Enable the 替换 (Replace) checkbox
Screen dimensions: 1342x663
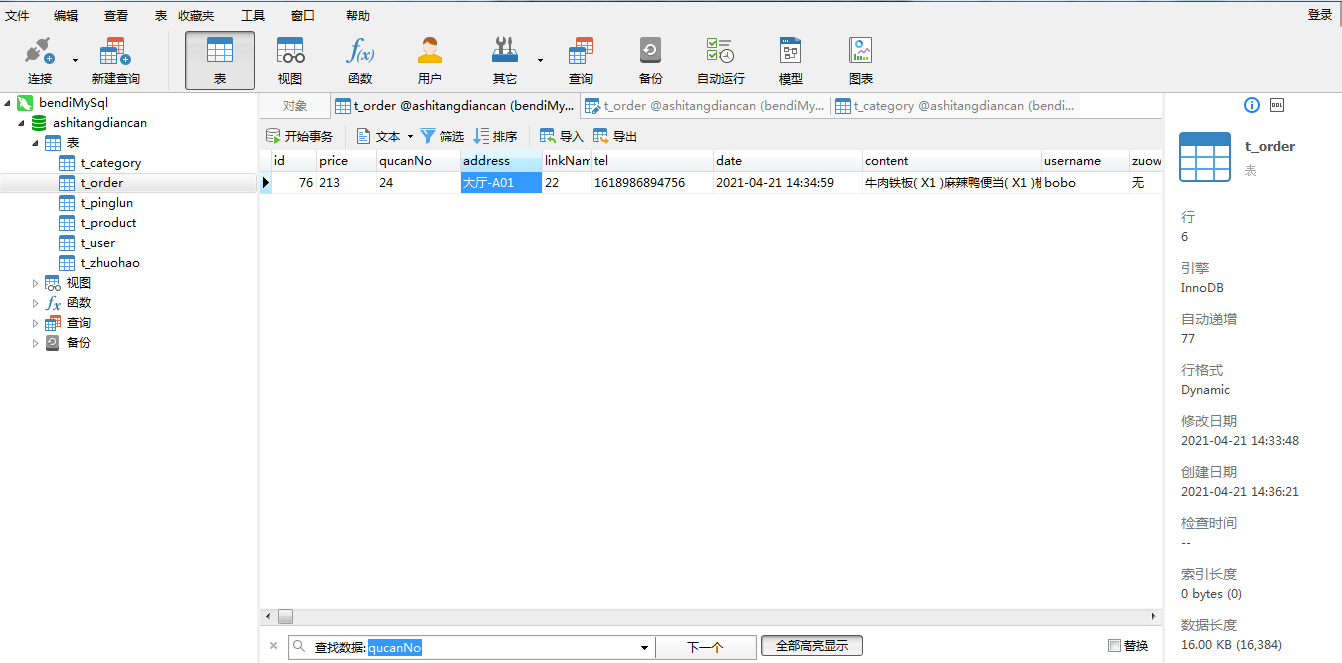point(1115,646)
